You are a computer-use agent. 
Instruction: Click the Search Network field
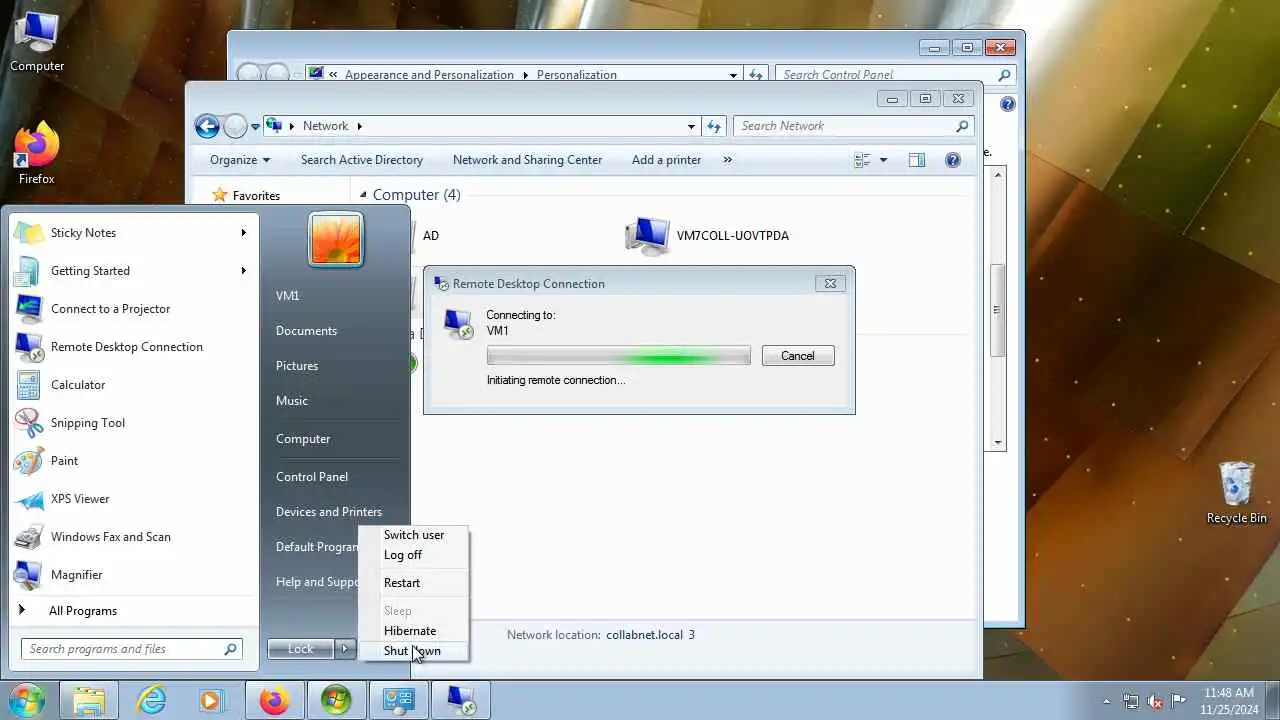pos(853,126)
